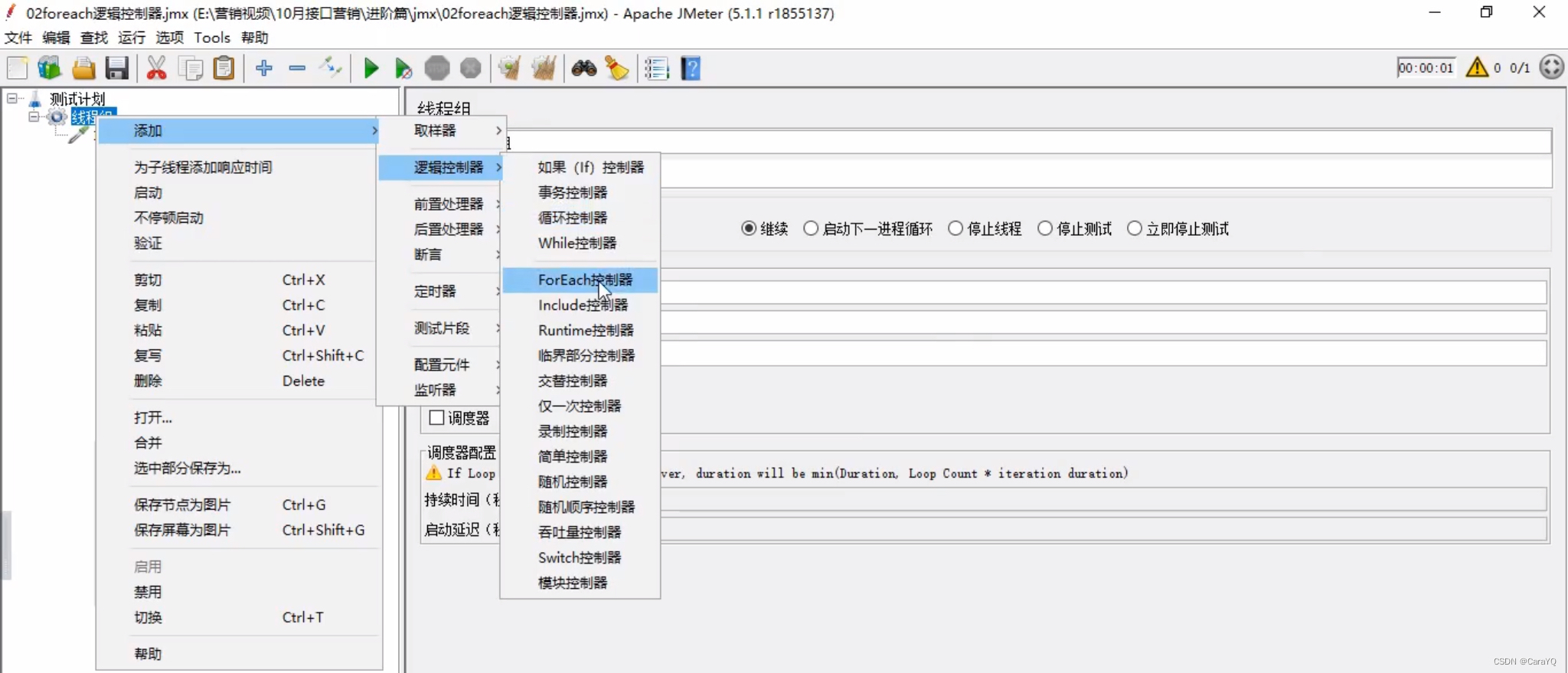Choose 事务控制器 menu item
The height and width of the screenshot is (673, 1568).
pos(580,192)
